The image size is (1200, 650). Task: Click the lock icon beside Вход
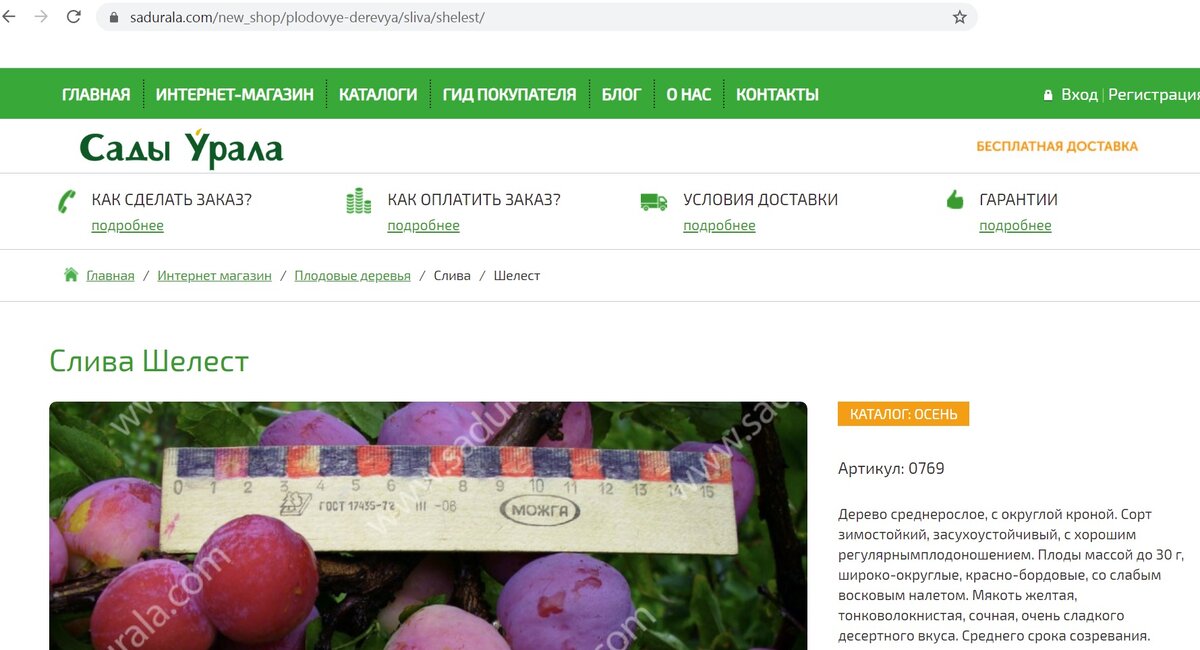tap(1048, 95)
